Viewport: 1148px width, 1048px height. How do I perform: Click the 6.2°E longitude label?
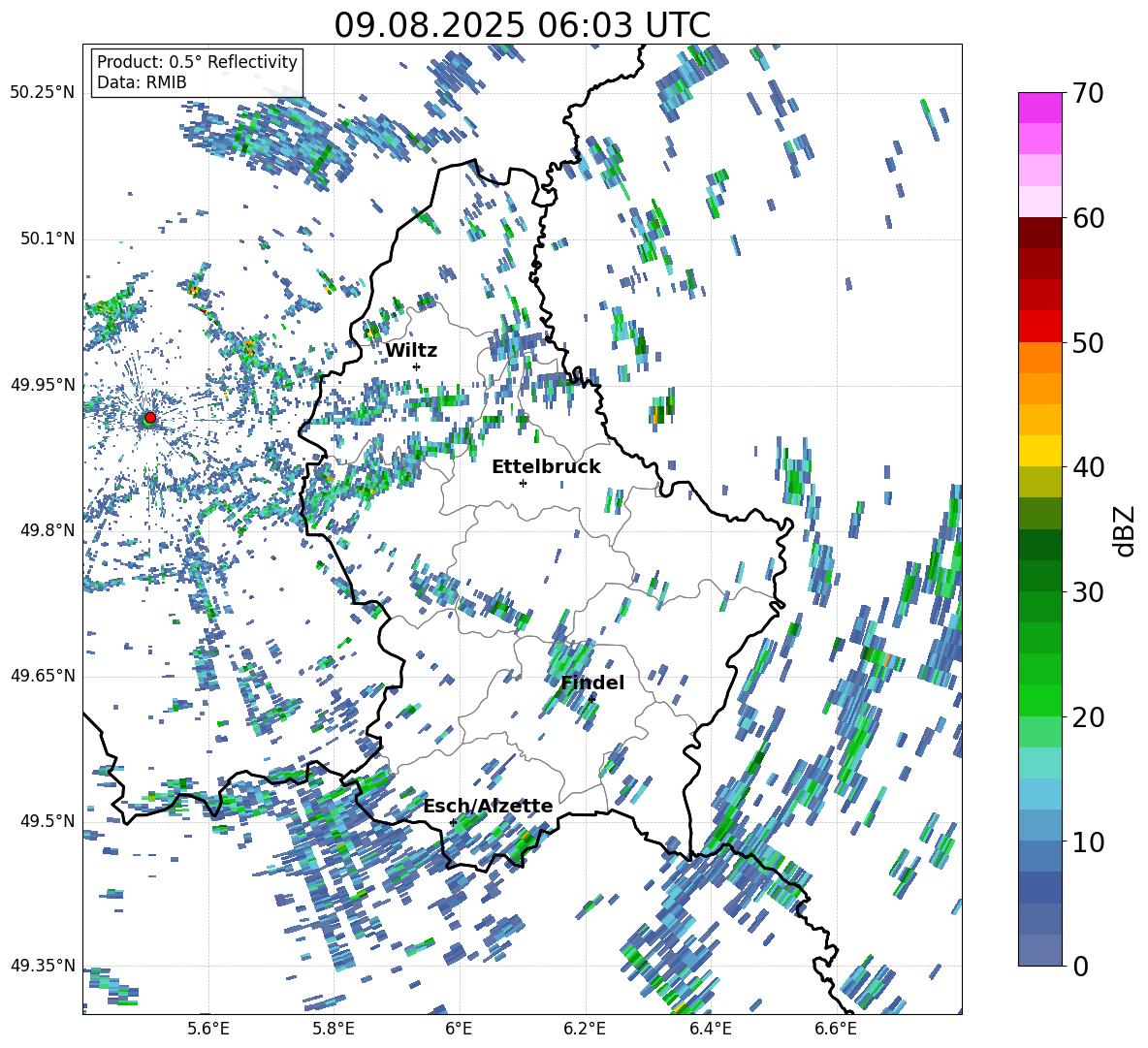point(585,1029)
